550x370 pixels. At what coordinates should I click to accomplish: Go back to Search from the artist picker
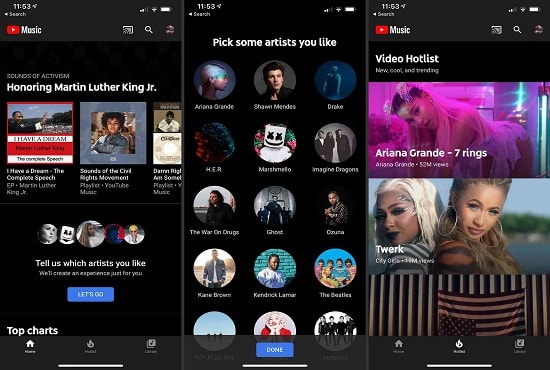(x=200, y=14)
